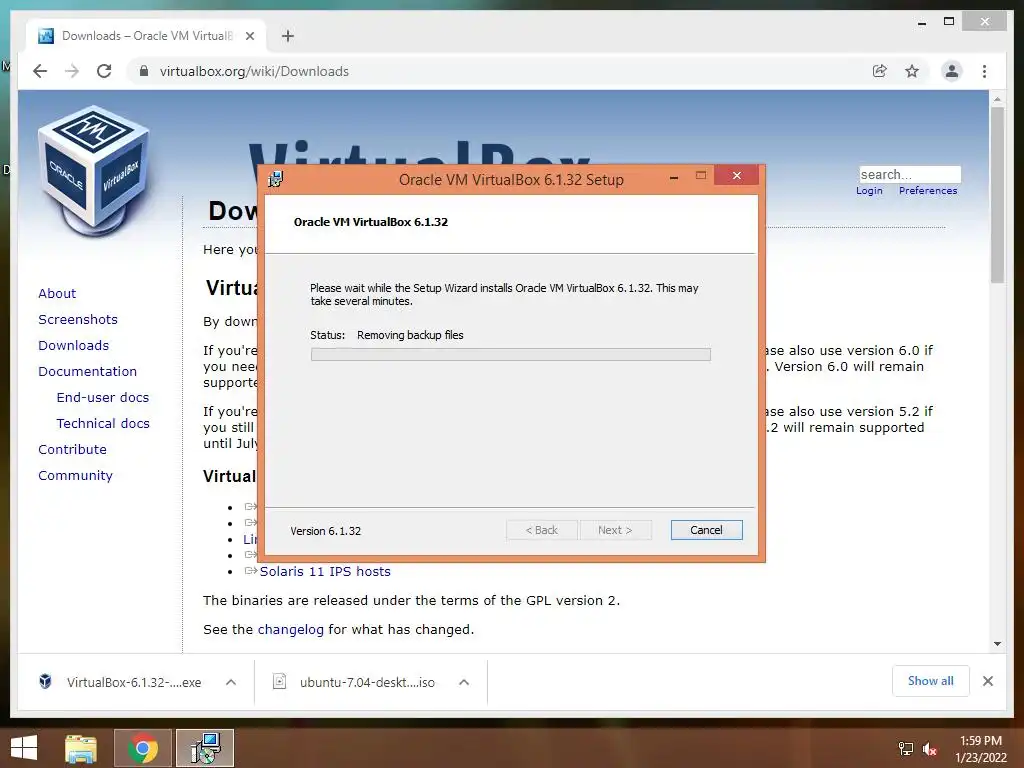Close the Downloads – Oracle VM VirtualBox tab
Screen dimensions: 1024x768
[x=249, y=36]
